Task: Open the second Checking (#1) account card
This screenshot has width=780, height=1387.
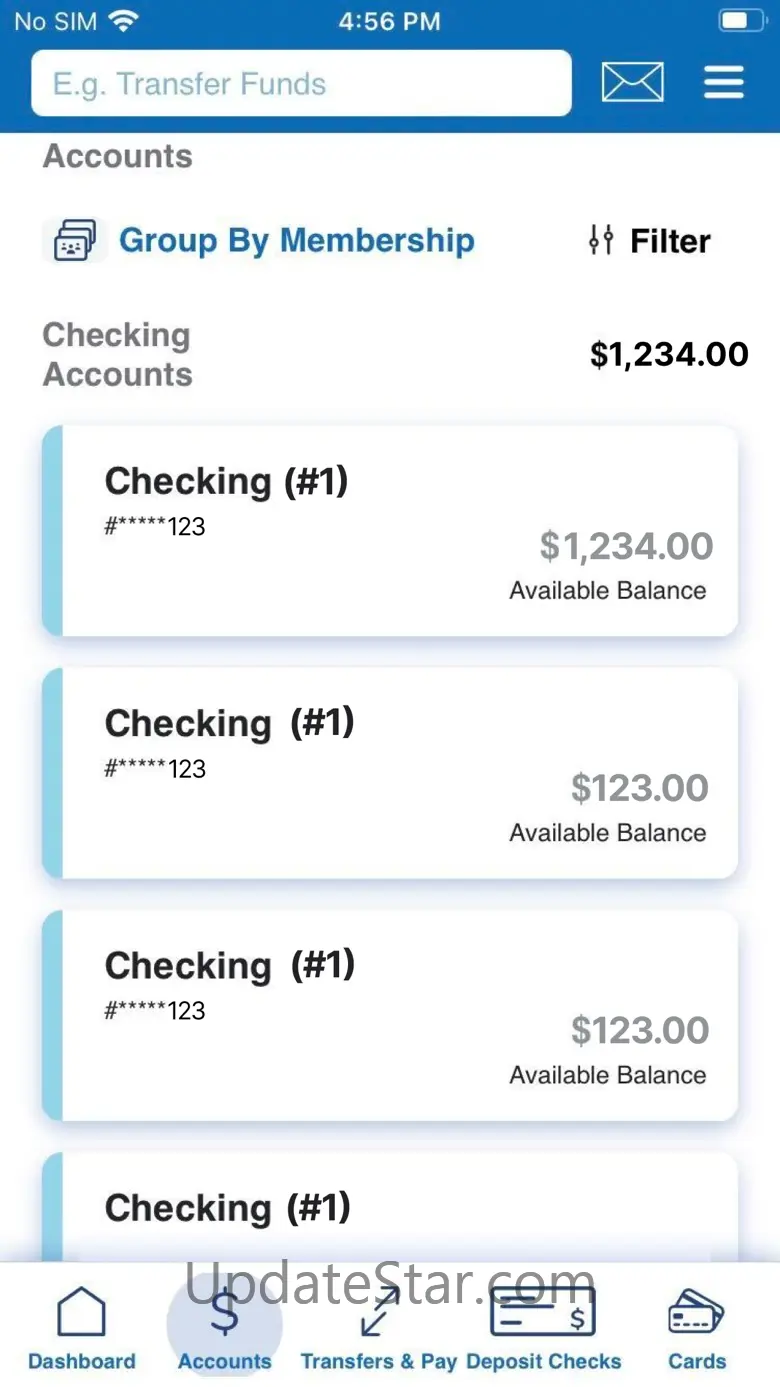Action: tap(390, 773)
